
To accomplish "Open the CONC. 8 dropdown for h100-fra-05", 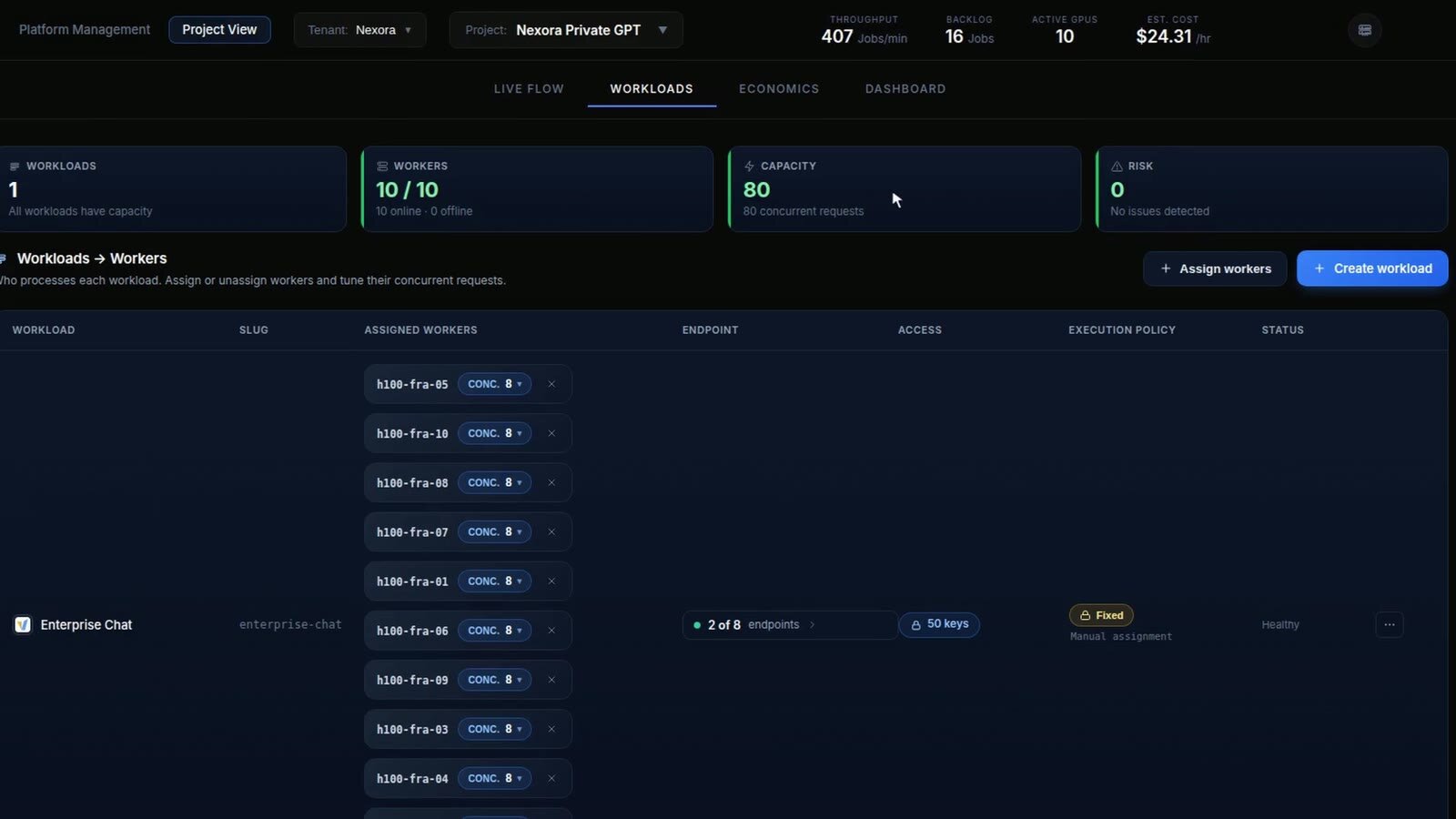I will (494, 384).
